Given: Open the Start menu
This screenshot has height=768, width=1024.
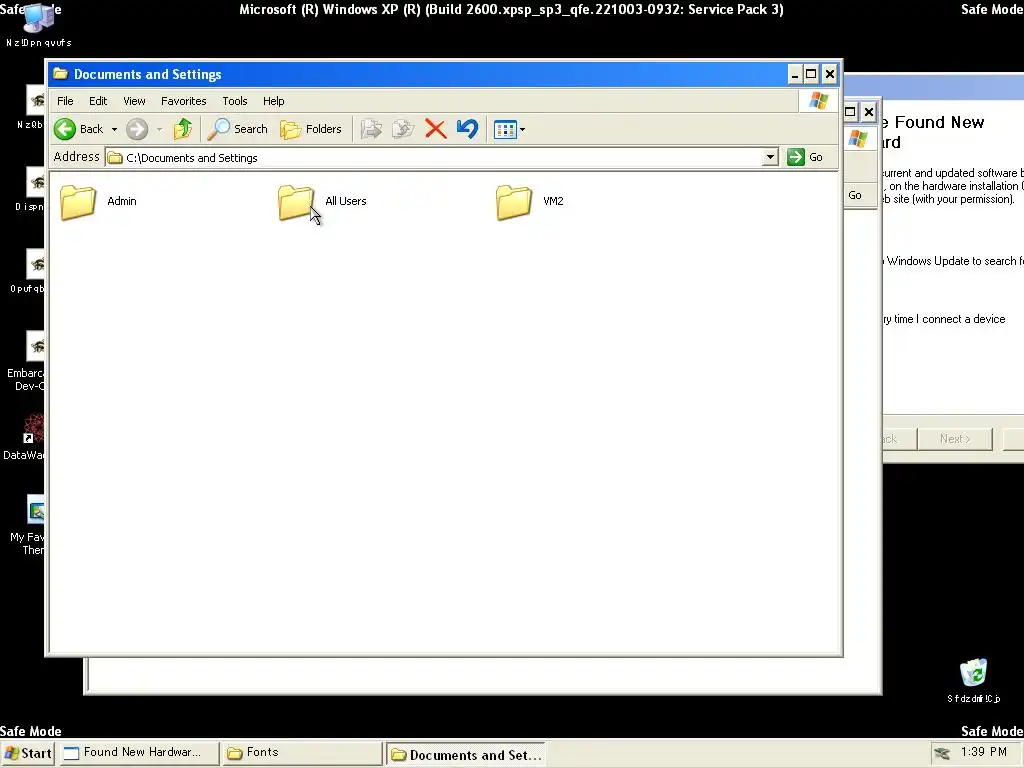Looking at the screenshot, I should pyautogui.click(x=27, y=754).
